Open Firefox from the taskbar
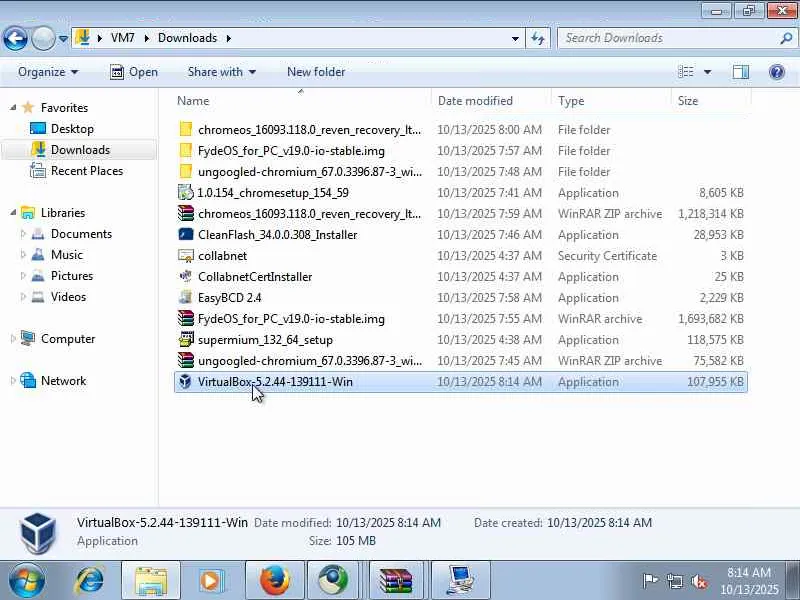Viewport: 800px width, 600px height. click(275, 581)
